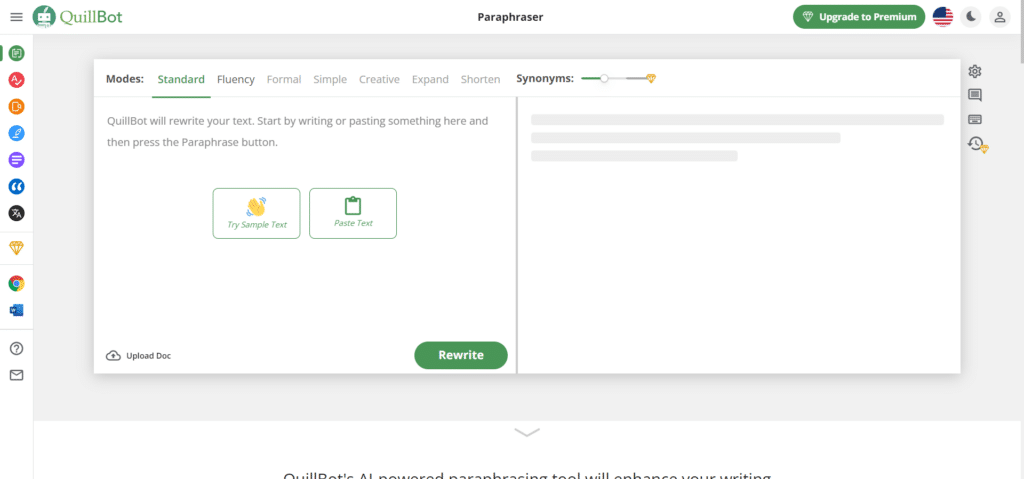Open the hamburger menu

pyautogui.click(x=16, y=17)
